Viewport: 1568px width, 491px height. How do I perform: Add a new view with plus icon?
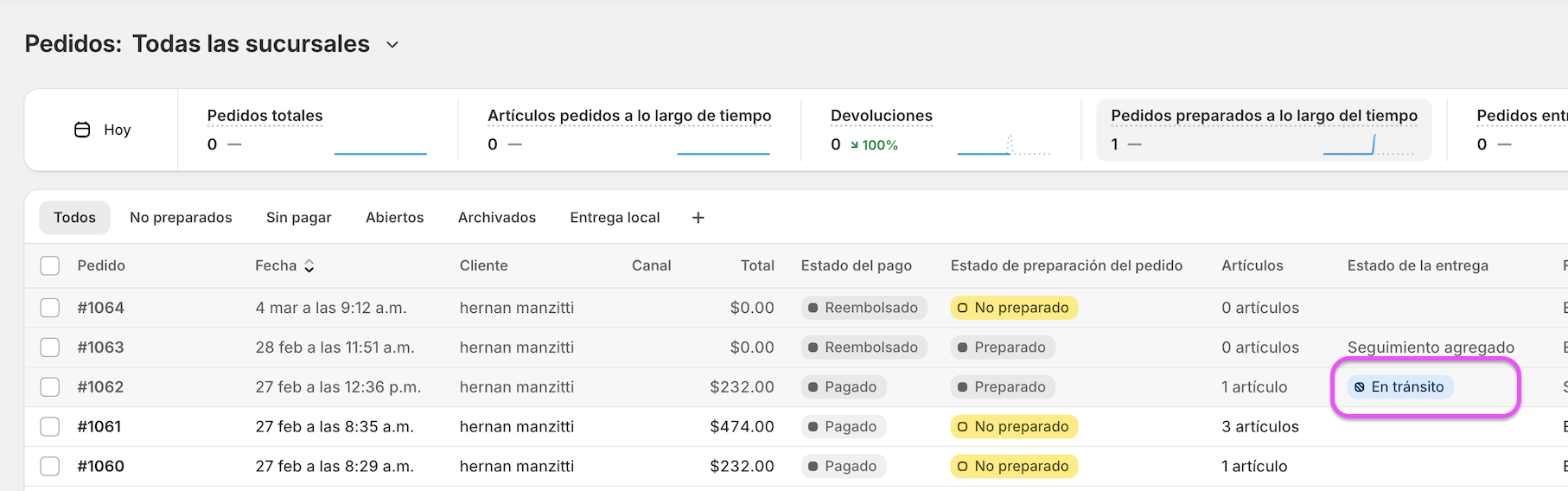pyautogui.click(x=698, y=218)
